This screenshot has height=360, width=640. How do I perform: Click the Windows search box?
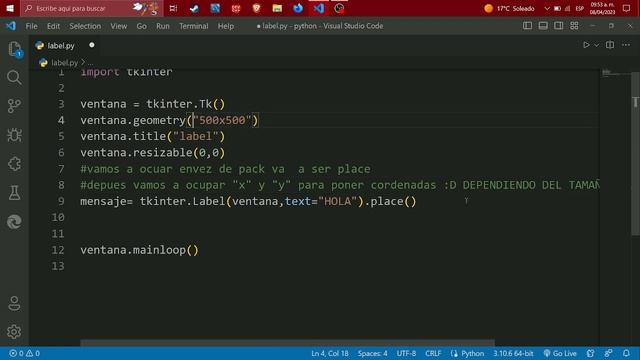(x=92, y=8)
